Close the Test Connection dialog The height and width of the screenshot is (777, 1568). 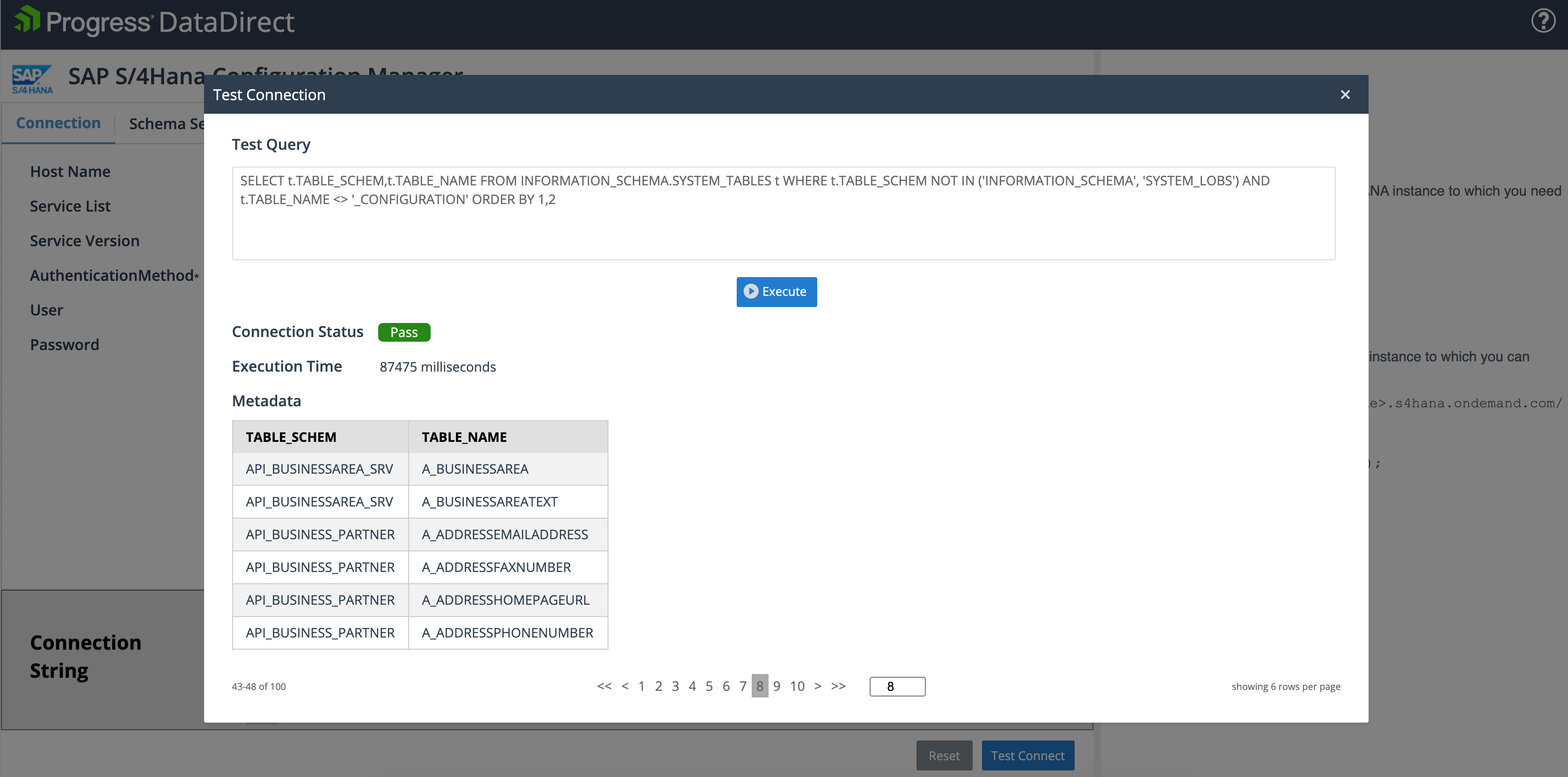click(x=1345, y=95)
